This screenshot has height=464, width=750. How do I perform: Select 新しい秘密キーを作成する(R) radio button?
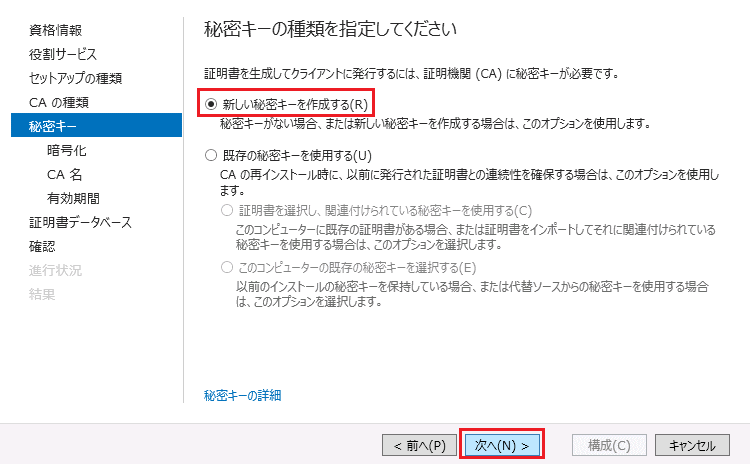[x=211, y=104]
